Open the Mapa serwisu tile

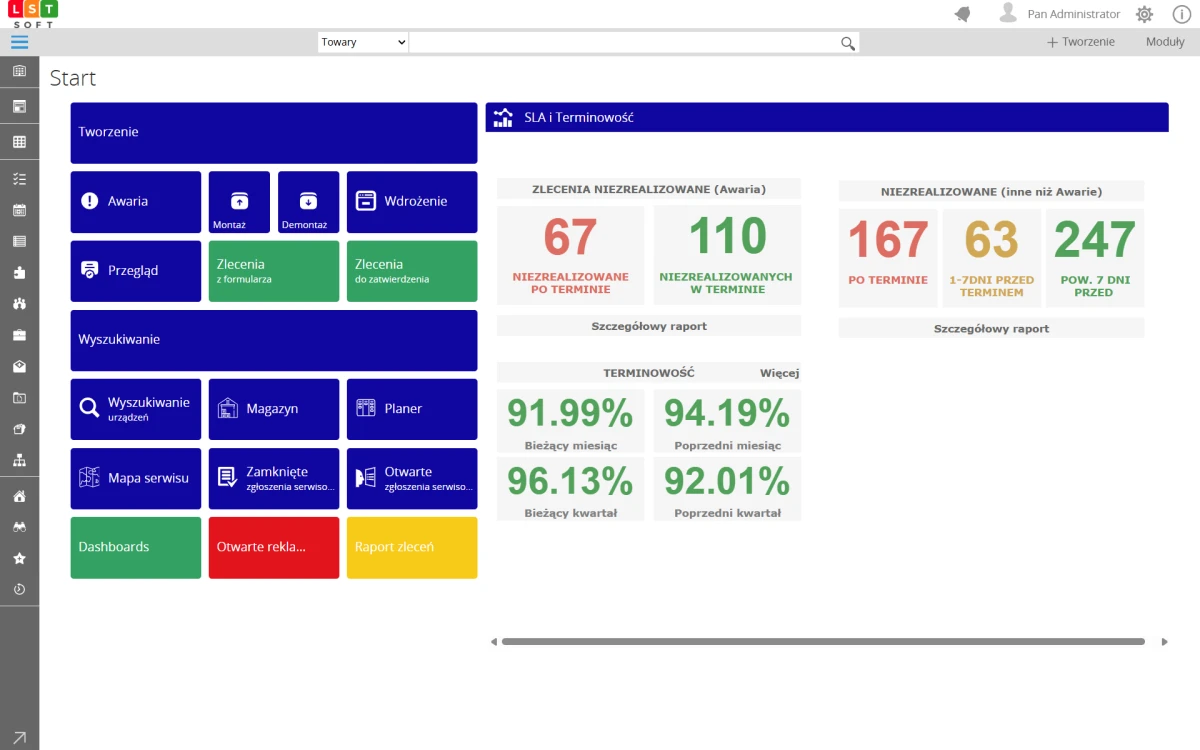click(x=135, y=479)
